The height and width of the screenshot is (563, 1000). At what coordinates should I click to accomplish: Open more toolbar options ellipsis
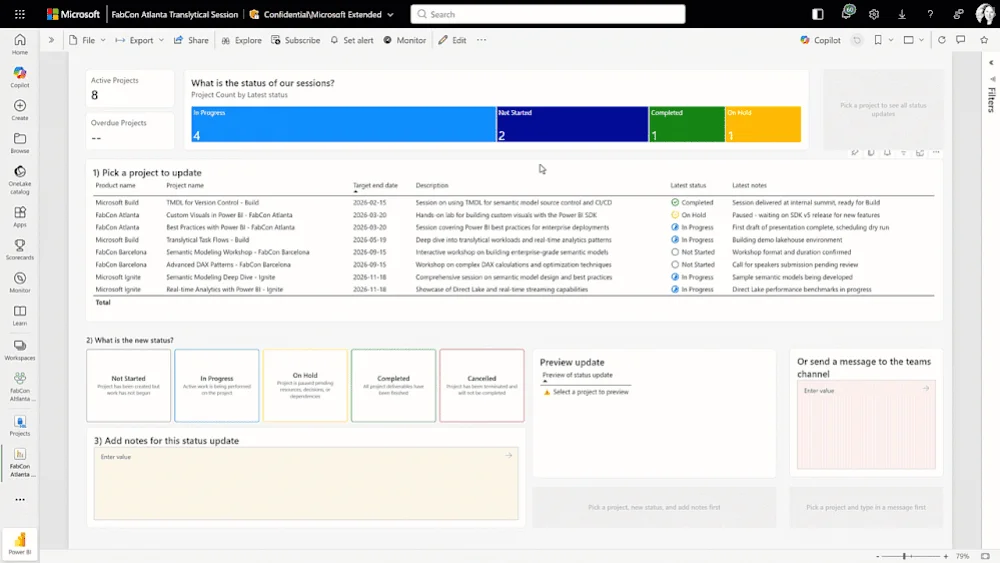click(482, 40)
